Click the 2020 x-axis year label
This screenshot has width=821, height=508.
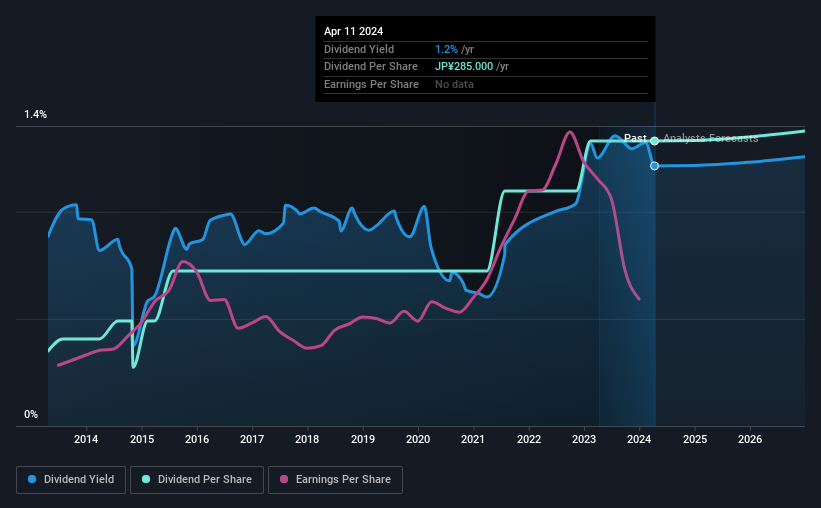[418, 439]
